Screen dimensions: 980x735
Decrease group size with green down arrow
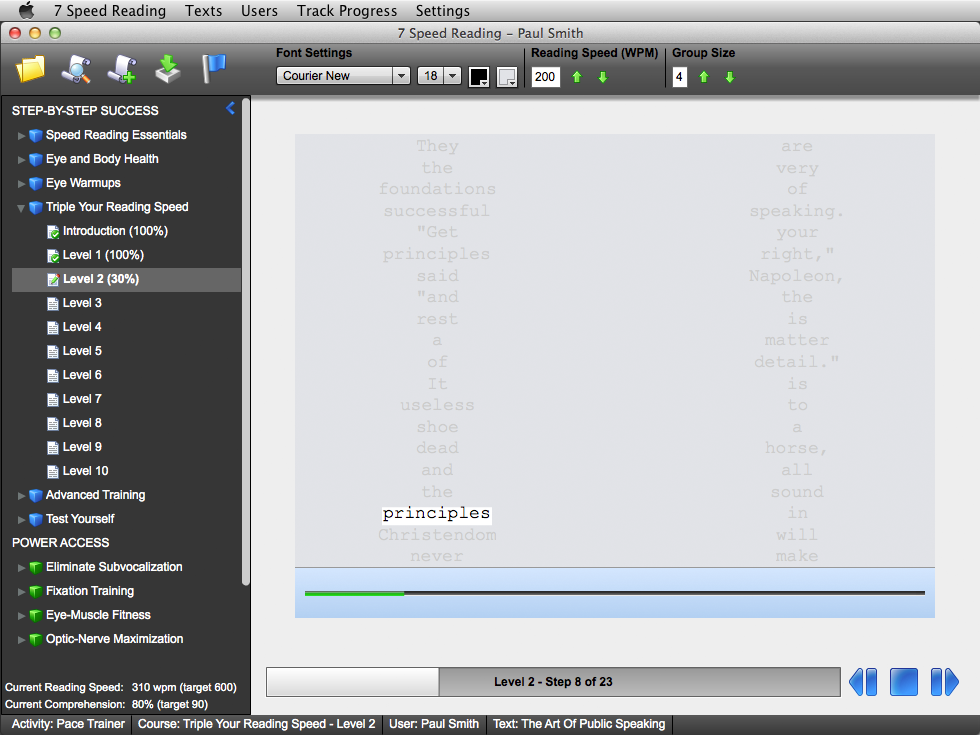tap(730, 77)
